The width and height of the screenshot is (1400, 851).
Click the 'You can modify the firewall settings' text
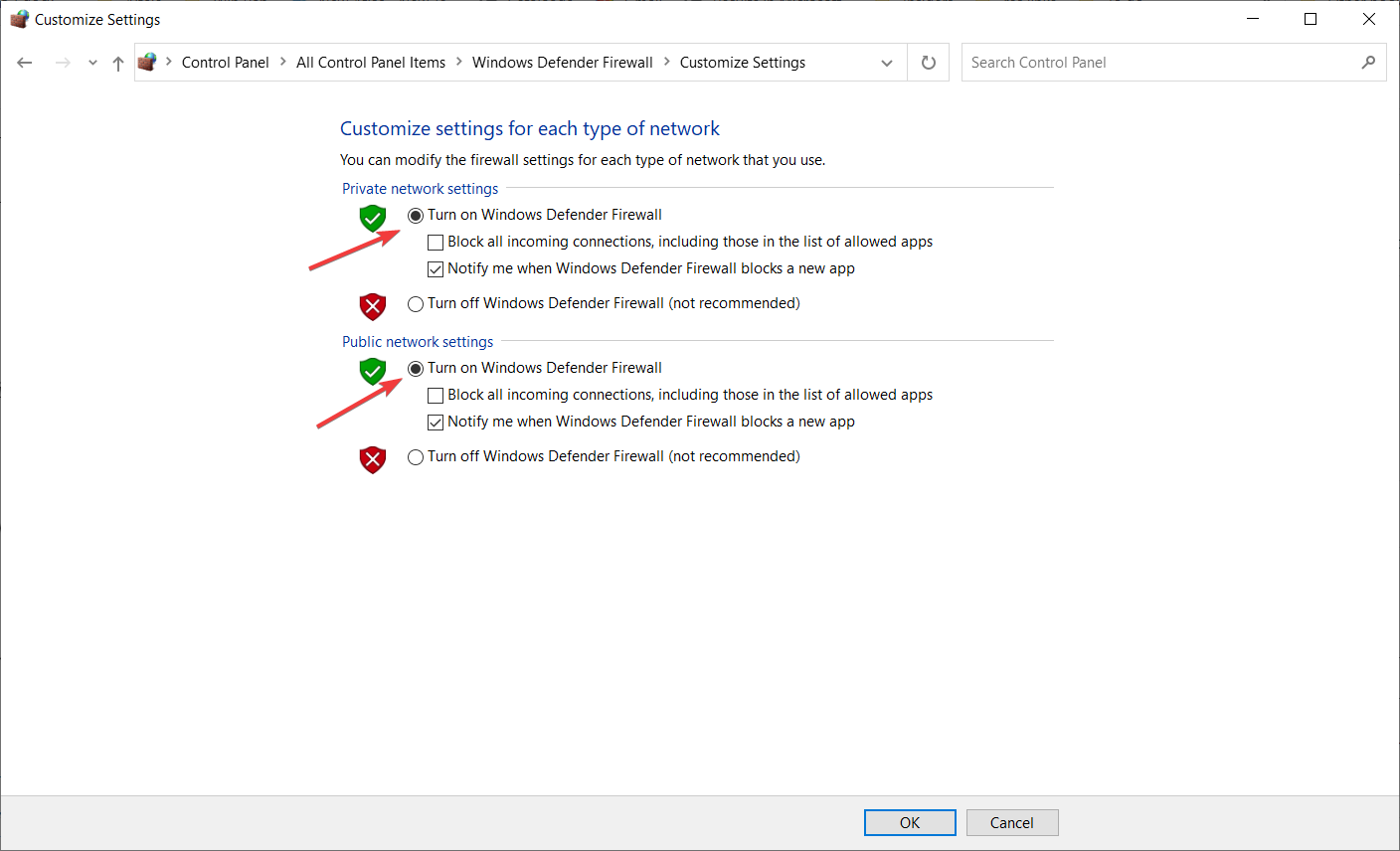[583, 160]
